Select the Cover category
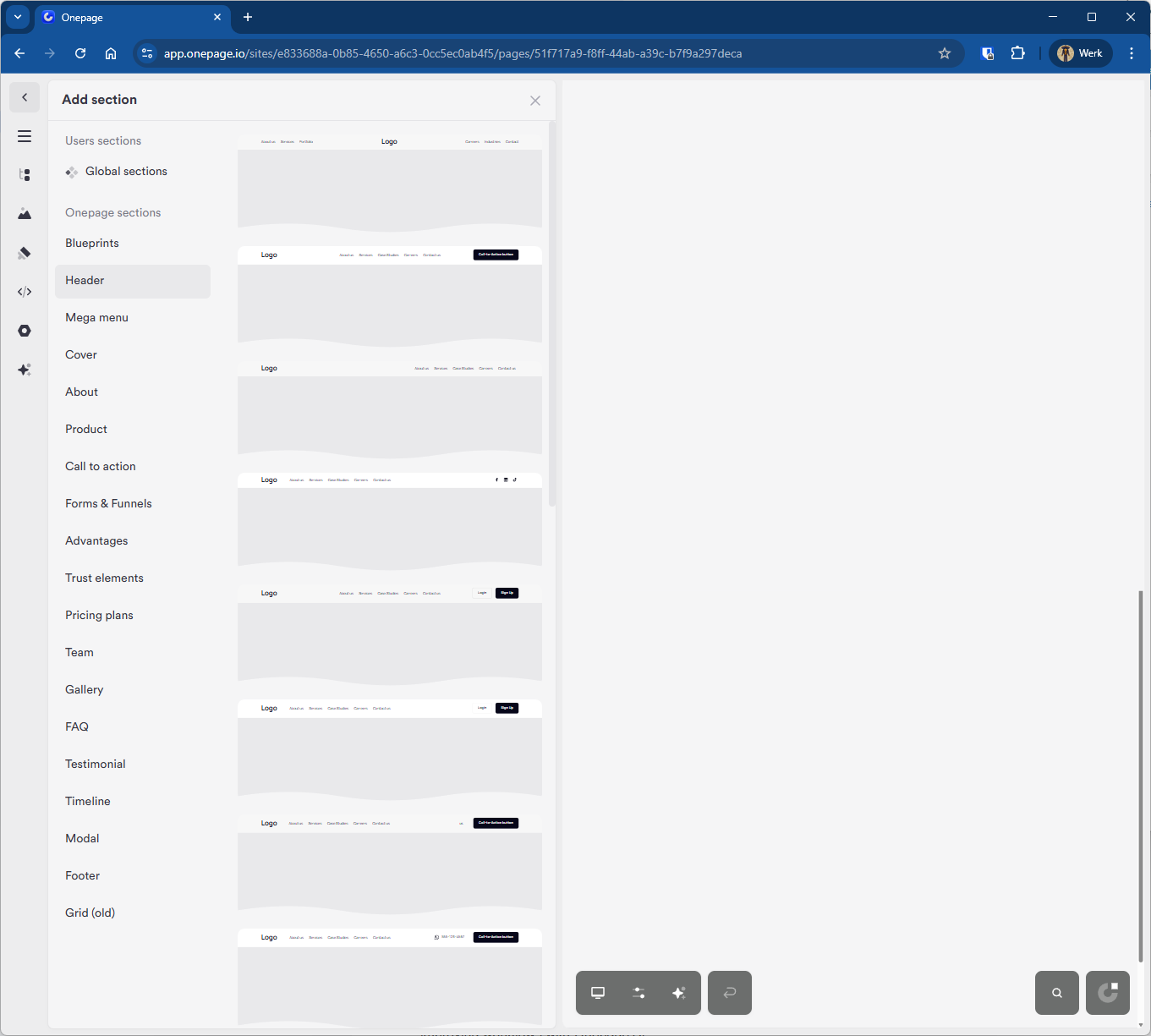1151x1036 pixels. pyautogui.click(x=133, y=355)
